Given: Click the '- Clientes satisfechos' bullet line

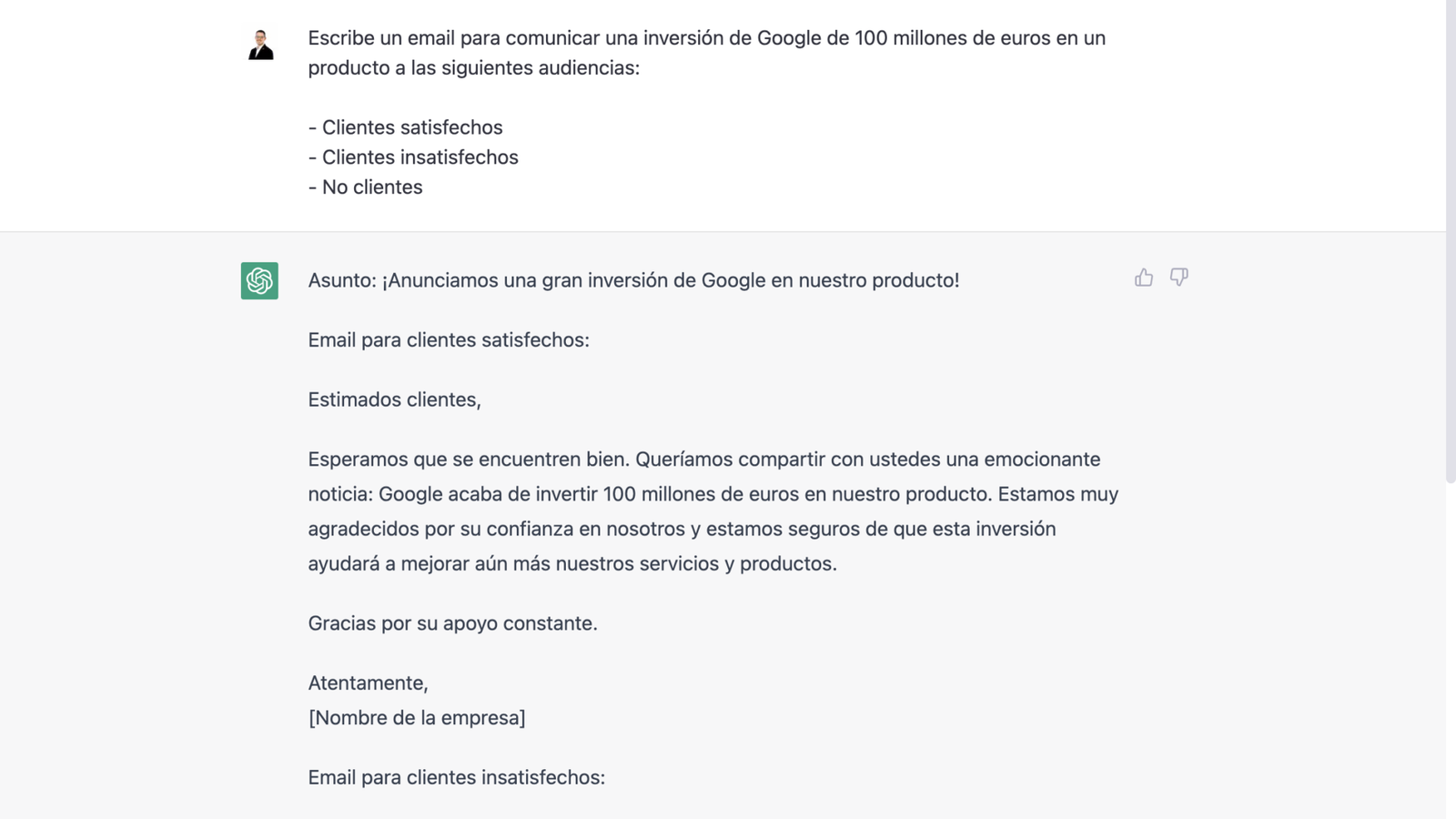Looking at the screenshot, I should click(405, 127).
